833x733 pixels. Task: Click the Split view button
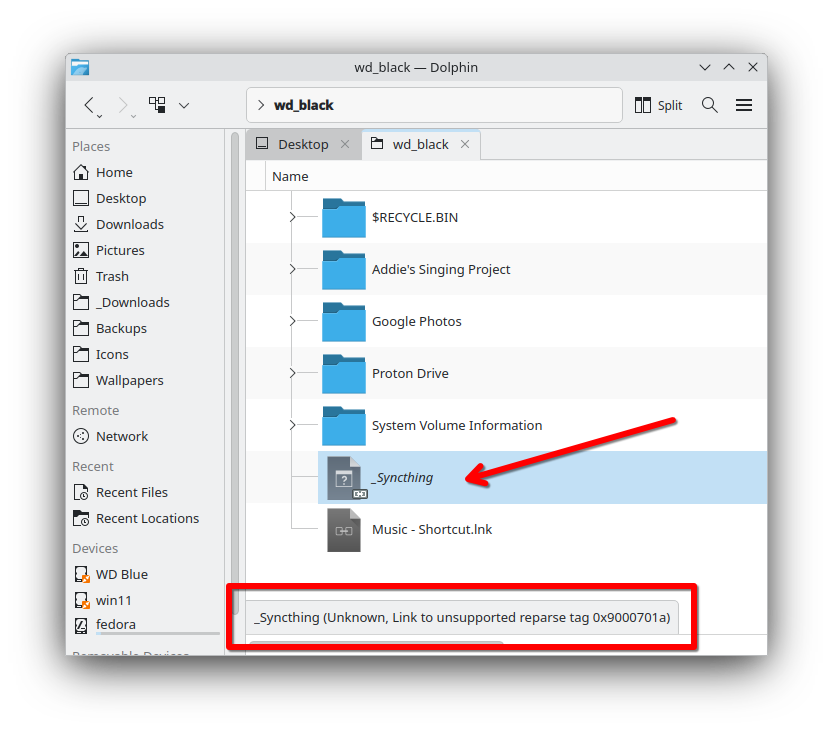click(659, 105)
